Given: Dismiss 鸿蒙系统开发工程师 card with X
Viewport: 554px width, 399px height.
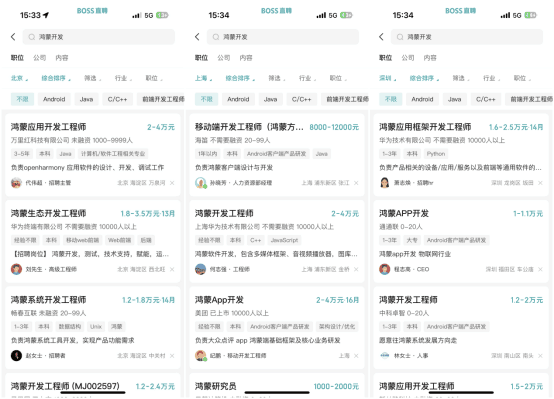Looking at the screenshot, I should (172, 356).
